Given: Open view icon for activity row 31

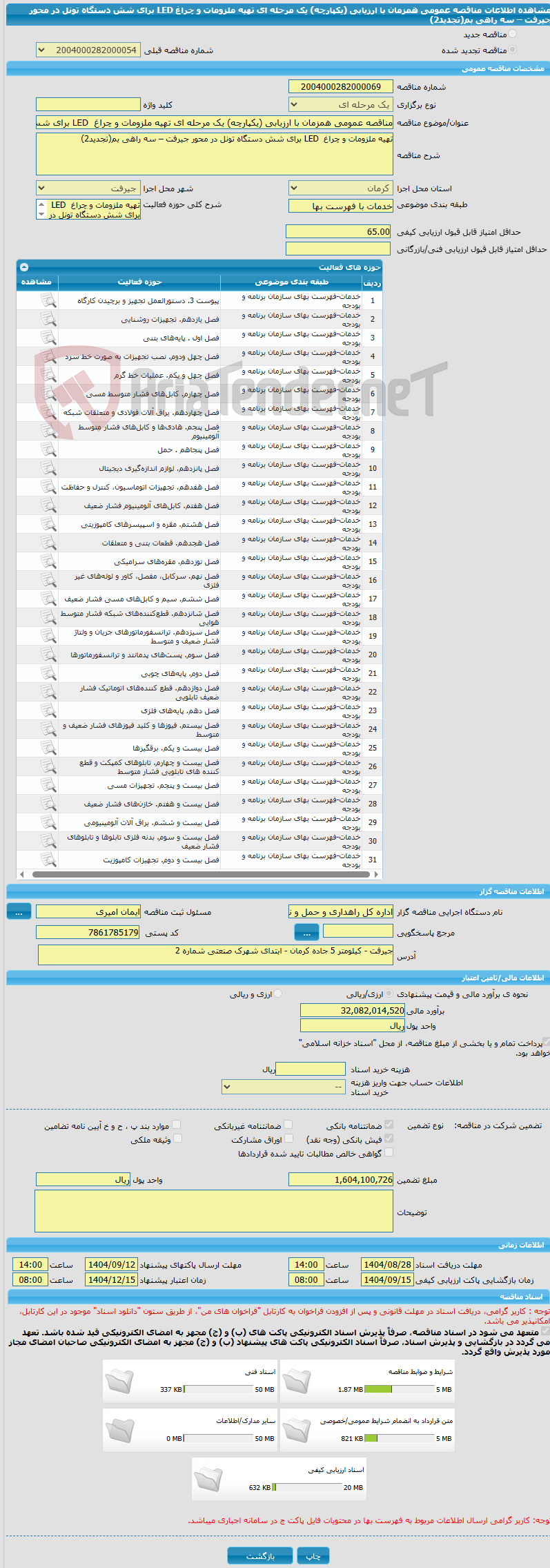Looking at the screenshot, I should point(48,860).
